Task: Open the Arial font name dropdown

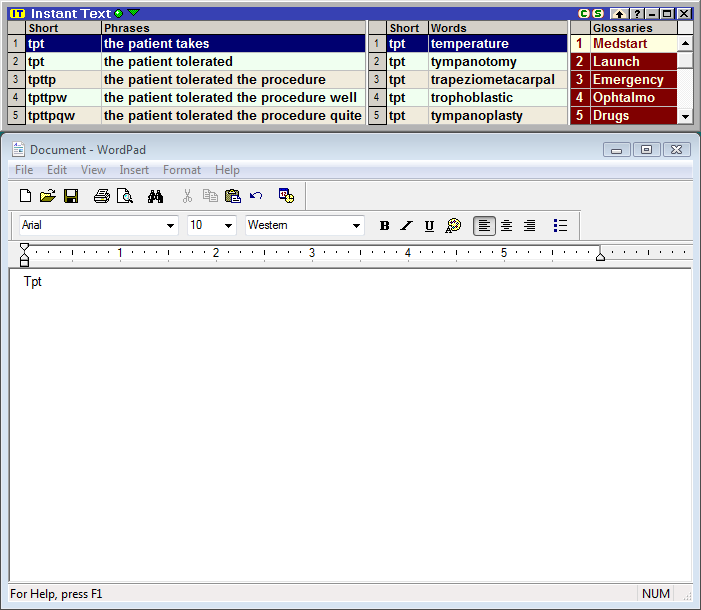Action: point(170,225)
